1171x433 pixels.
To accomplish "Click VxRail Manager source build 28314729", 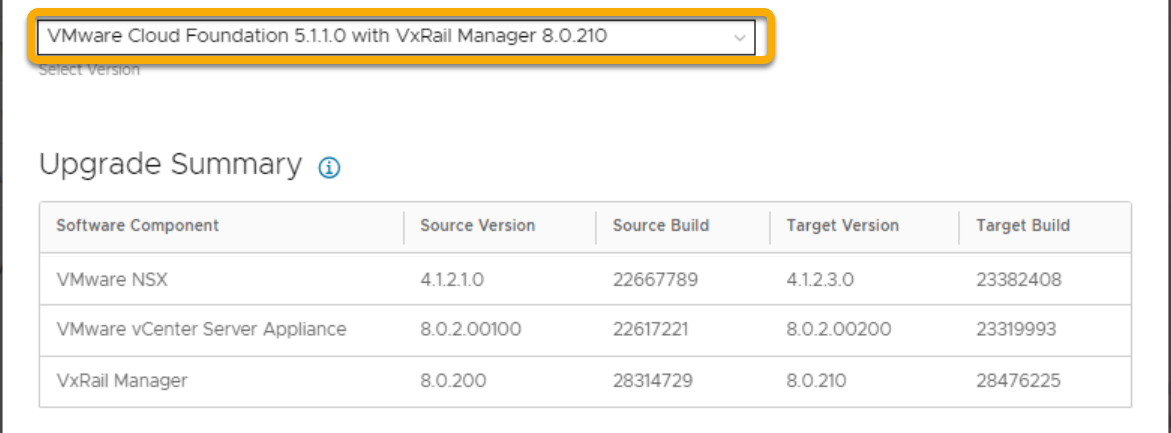I will pos(655,380).
